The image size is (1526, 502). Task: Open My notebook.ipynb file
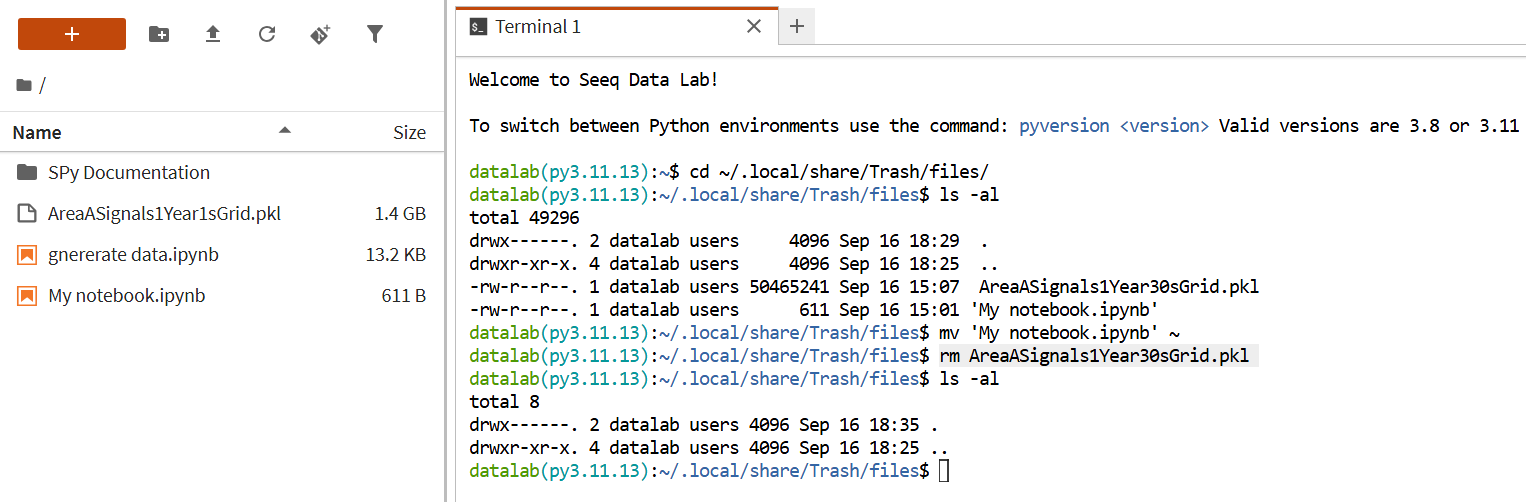click(x=126, y=296)
